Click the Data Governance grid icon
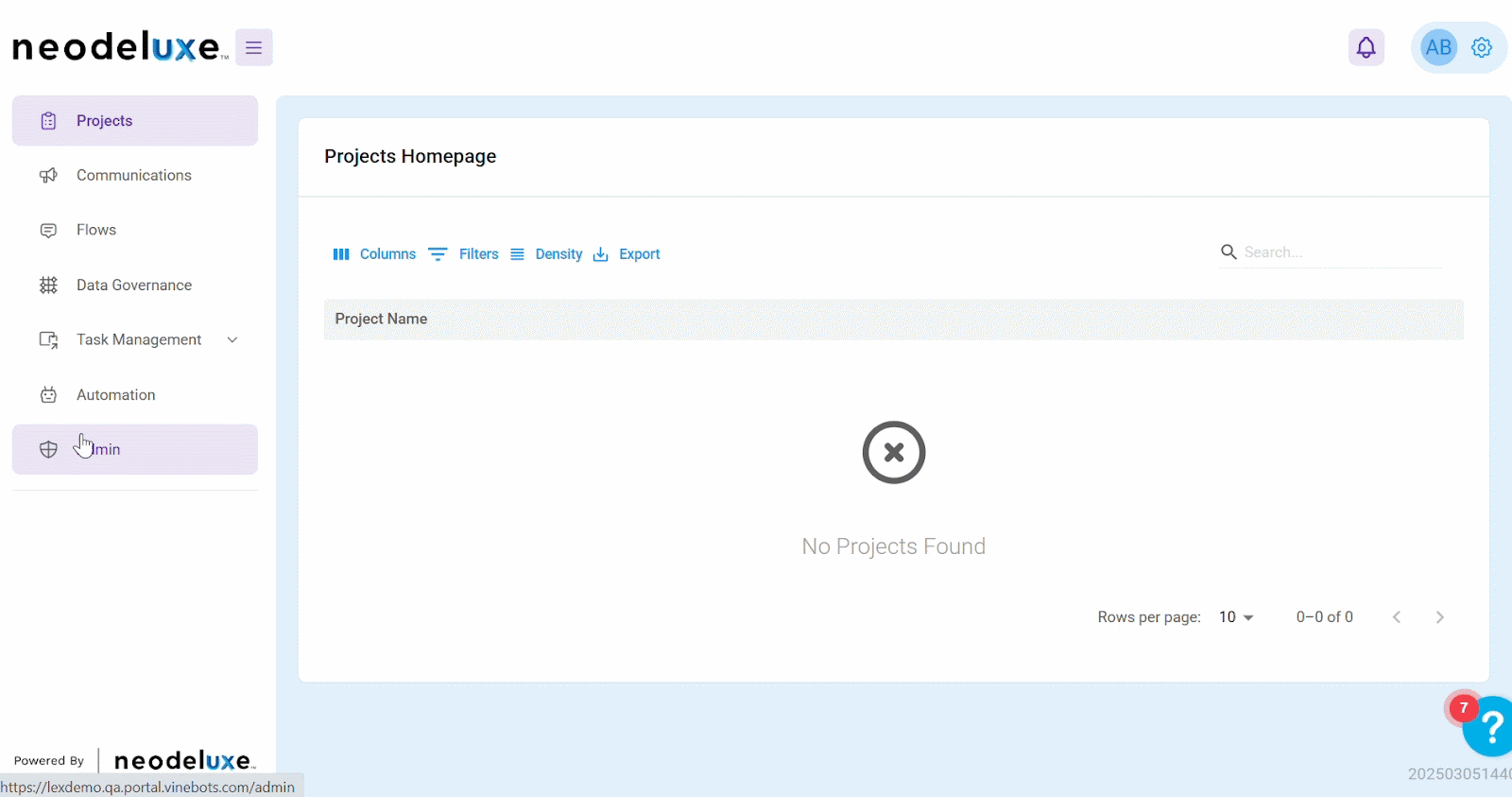The image size is (1512, 797). (x=48, y=286)
